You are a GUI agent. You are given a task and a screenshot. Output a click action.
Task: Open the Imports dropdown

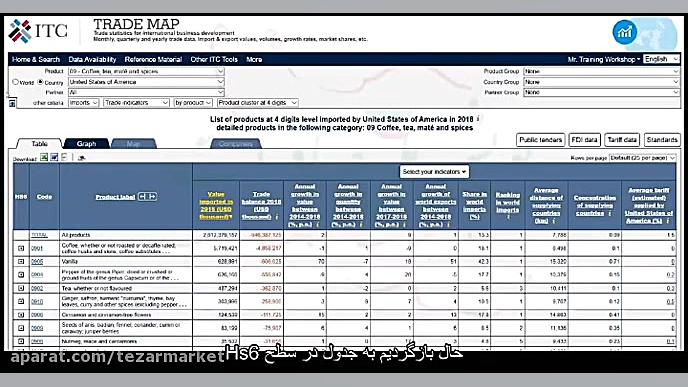point(83,103)
